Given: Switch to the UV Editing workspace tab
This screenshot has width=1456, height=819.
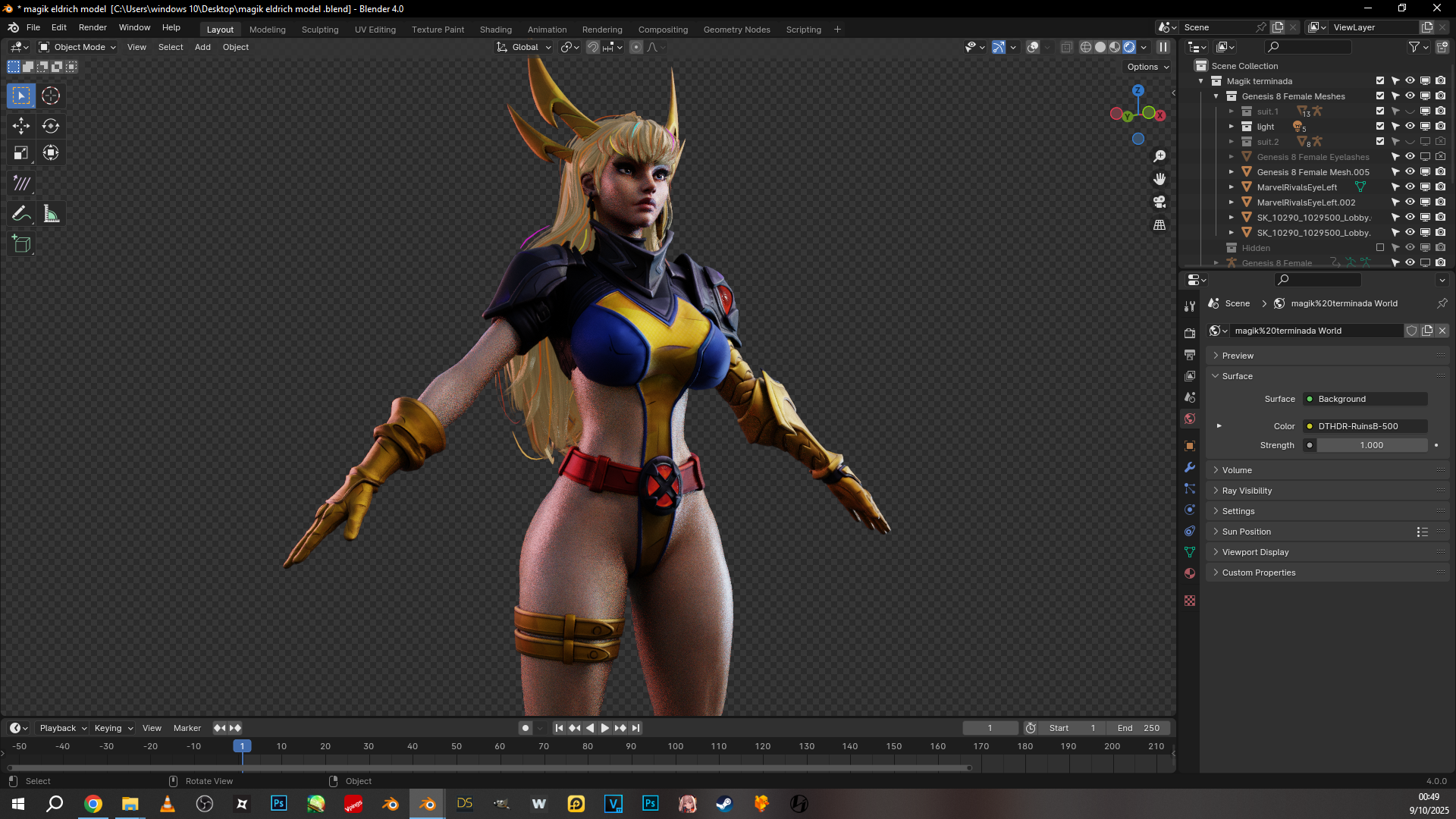Looking at the screenshot, I should tap(375, 30).
